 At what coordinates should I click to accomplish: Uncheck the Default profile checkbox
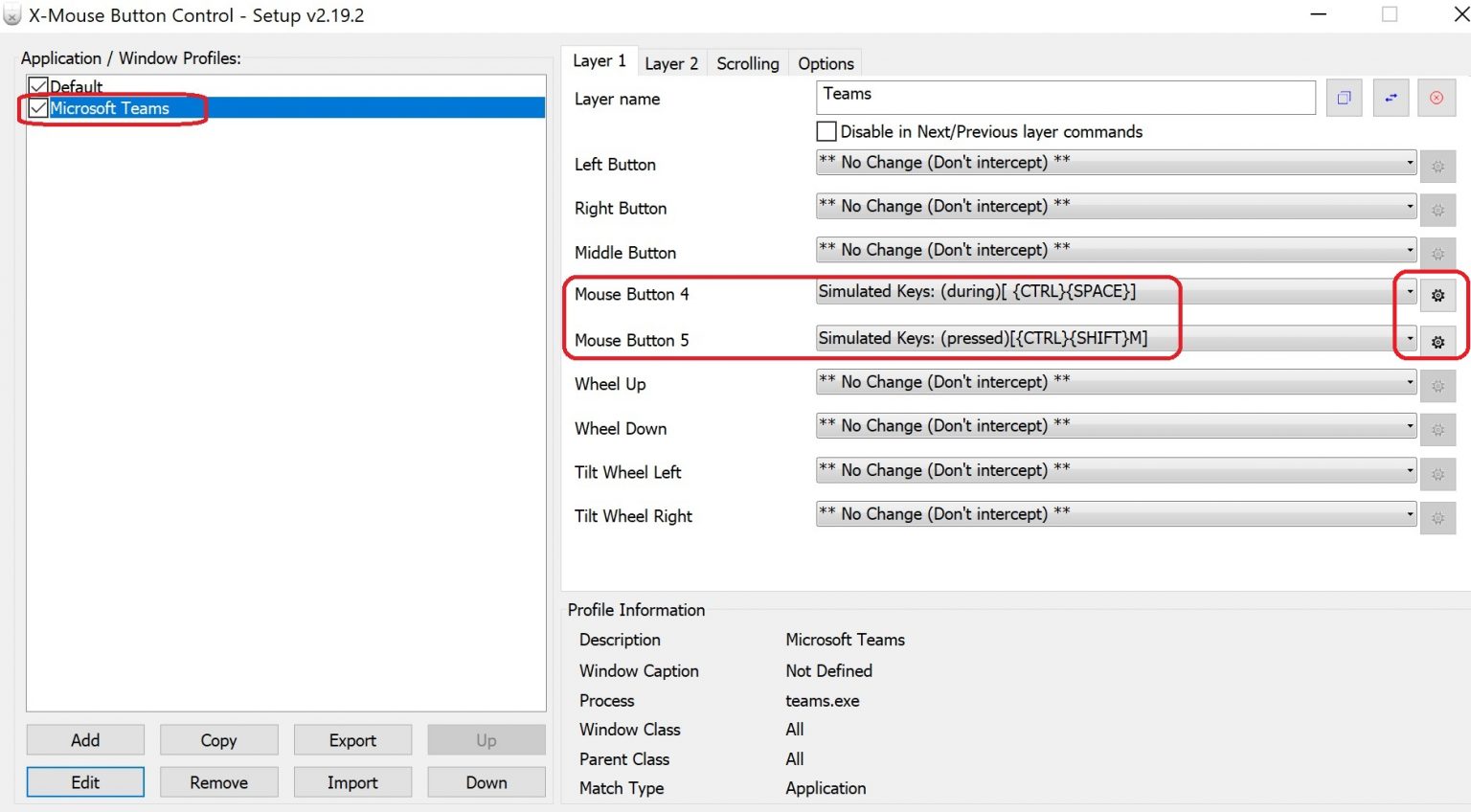[x=38, y=86]
